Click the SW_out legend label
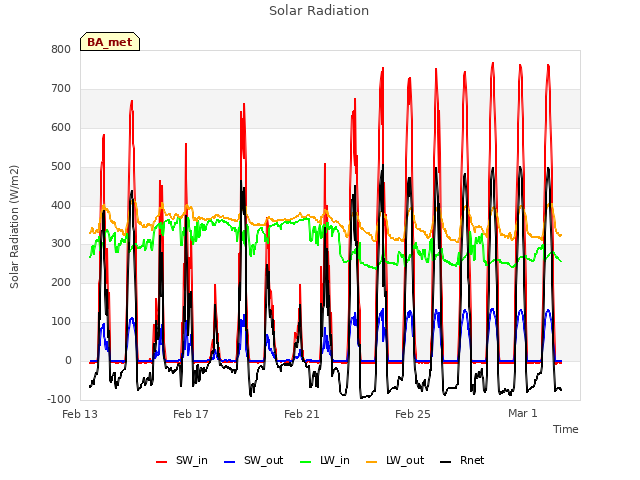 click(x=264, y=461)
